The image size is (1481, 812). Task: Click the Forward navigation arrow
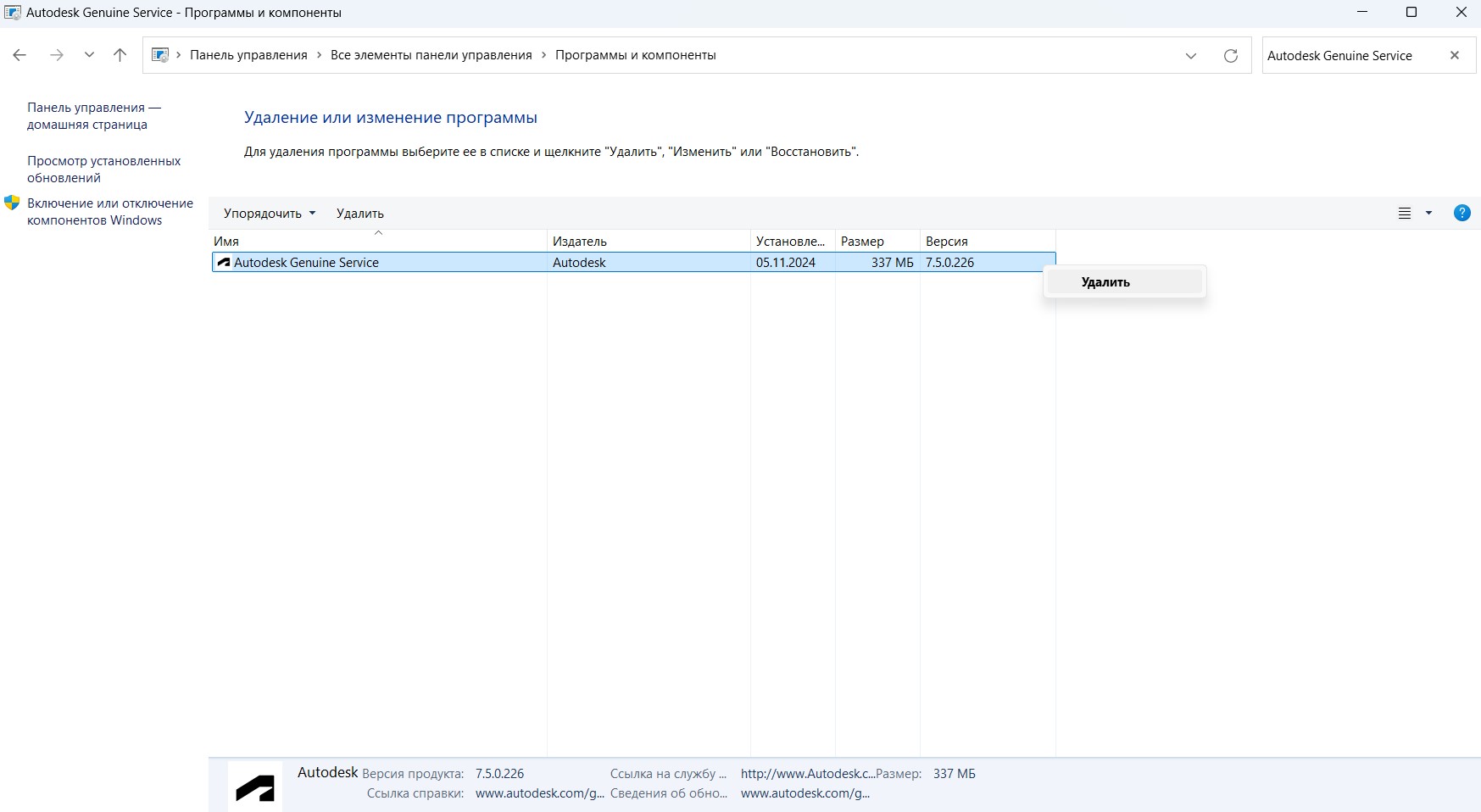(56, 55)
